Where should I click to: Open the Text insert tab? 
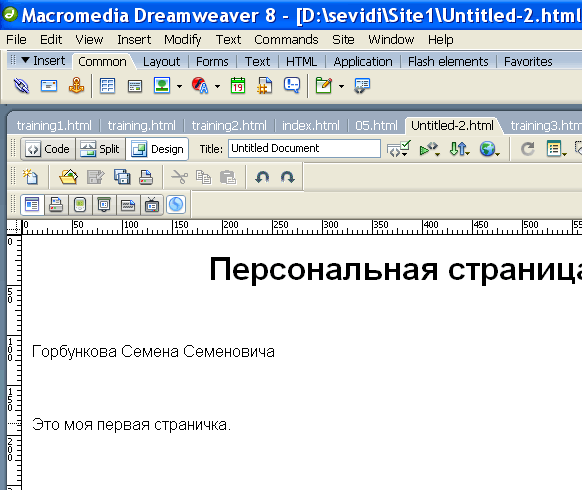point(257,62)
